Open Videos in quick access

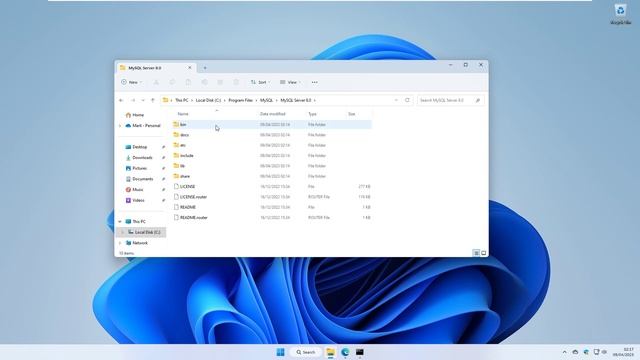click(x=138, y=200)
